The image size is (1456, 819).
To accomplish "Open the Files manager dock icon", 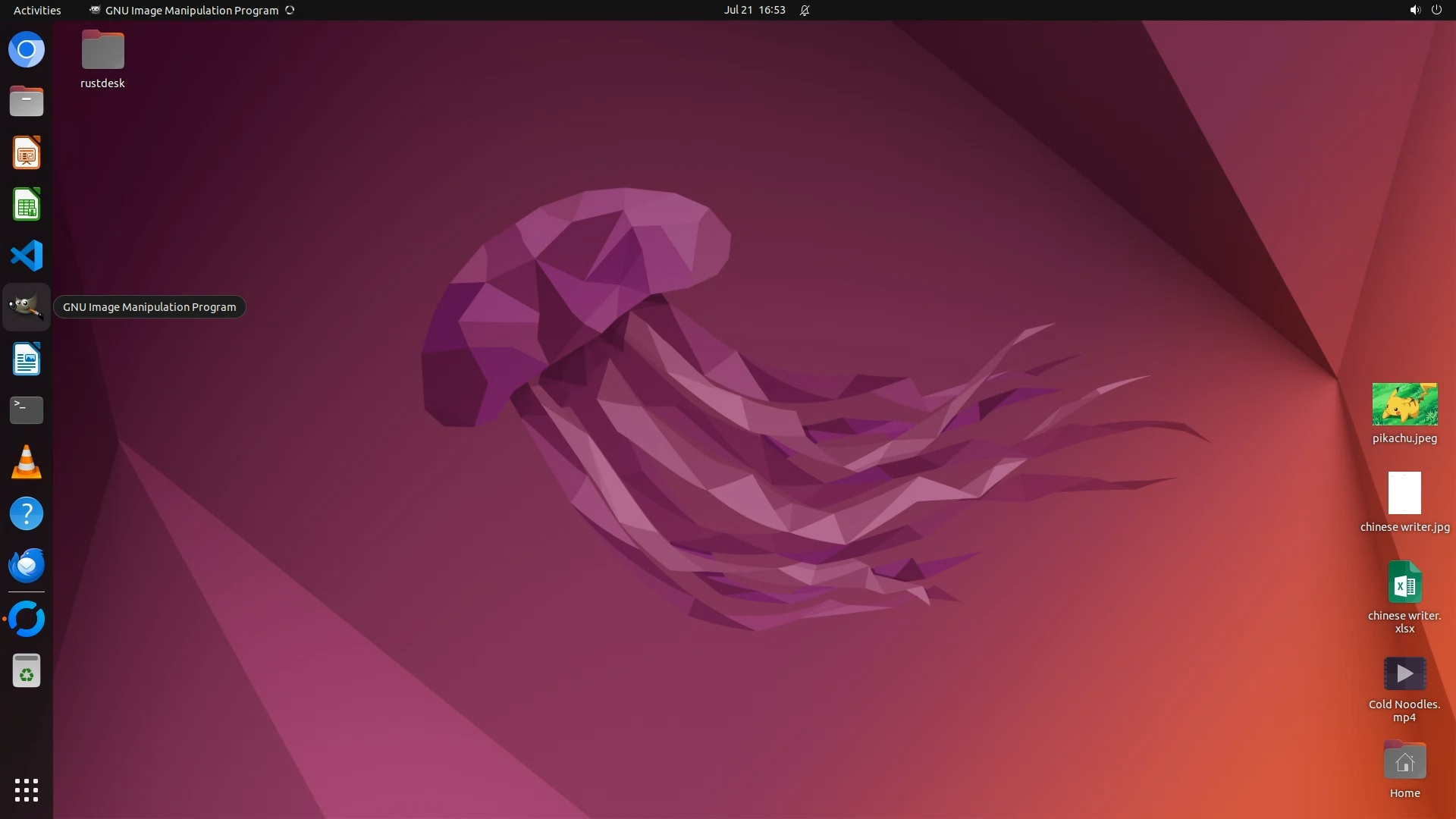I will [27, 101].
